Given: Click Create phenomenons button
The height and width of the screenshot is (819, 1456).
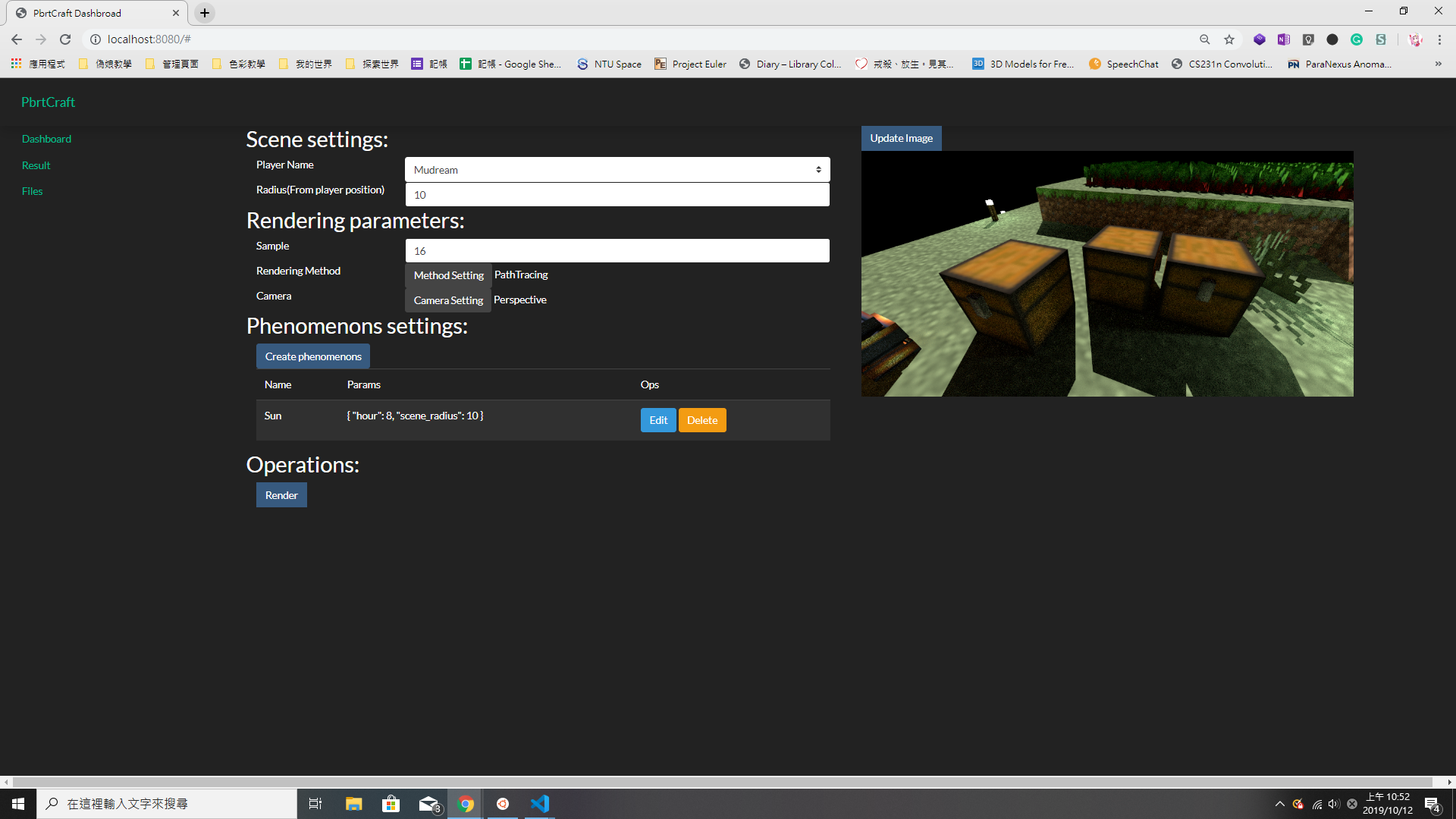Looking at the screenshot, I should [x=313, y=356].
